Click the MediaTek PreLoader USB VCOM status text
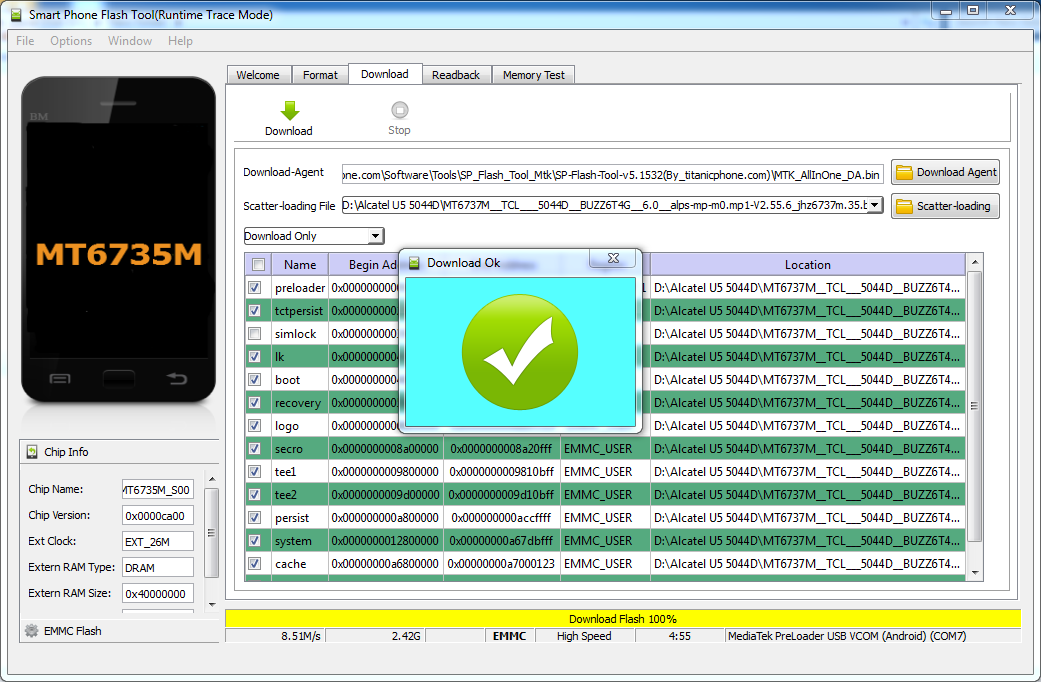The height and width of the screenshot is (682, 1041). coord(846,636)
